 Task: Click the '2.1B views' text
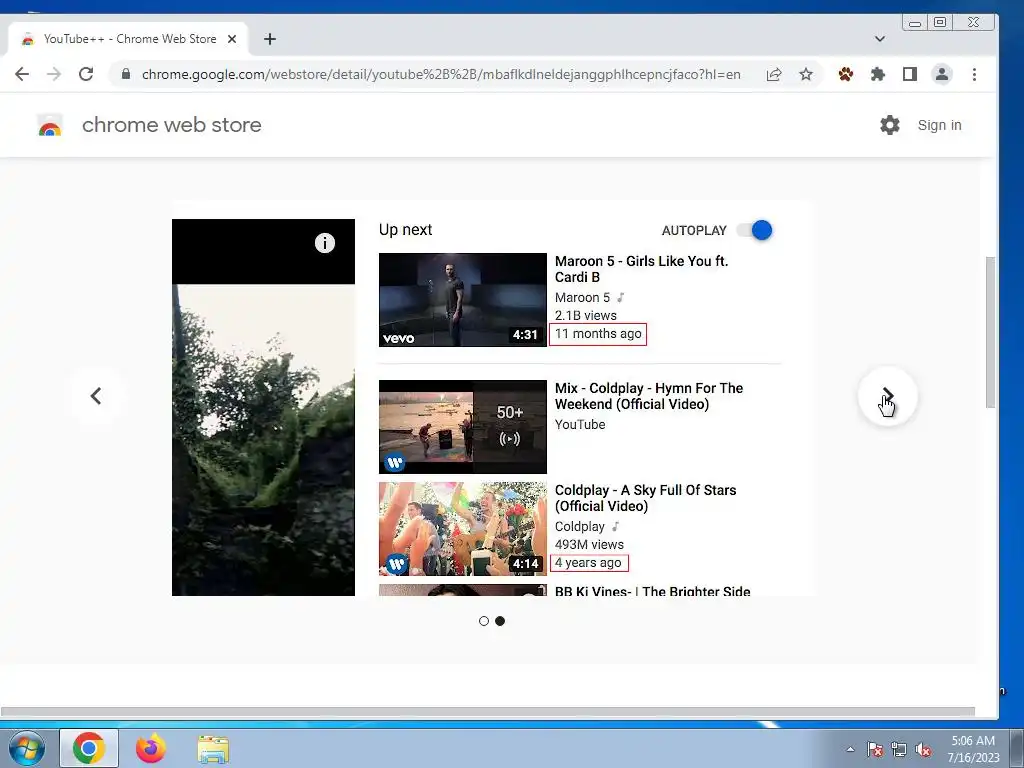(x=586, y=315)
